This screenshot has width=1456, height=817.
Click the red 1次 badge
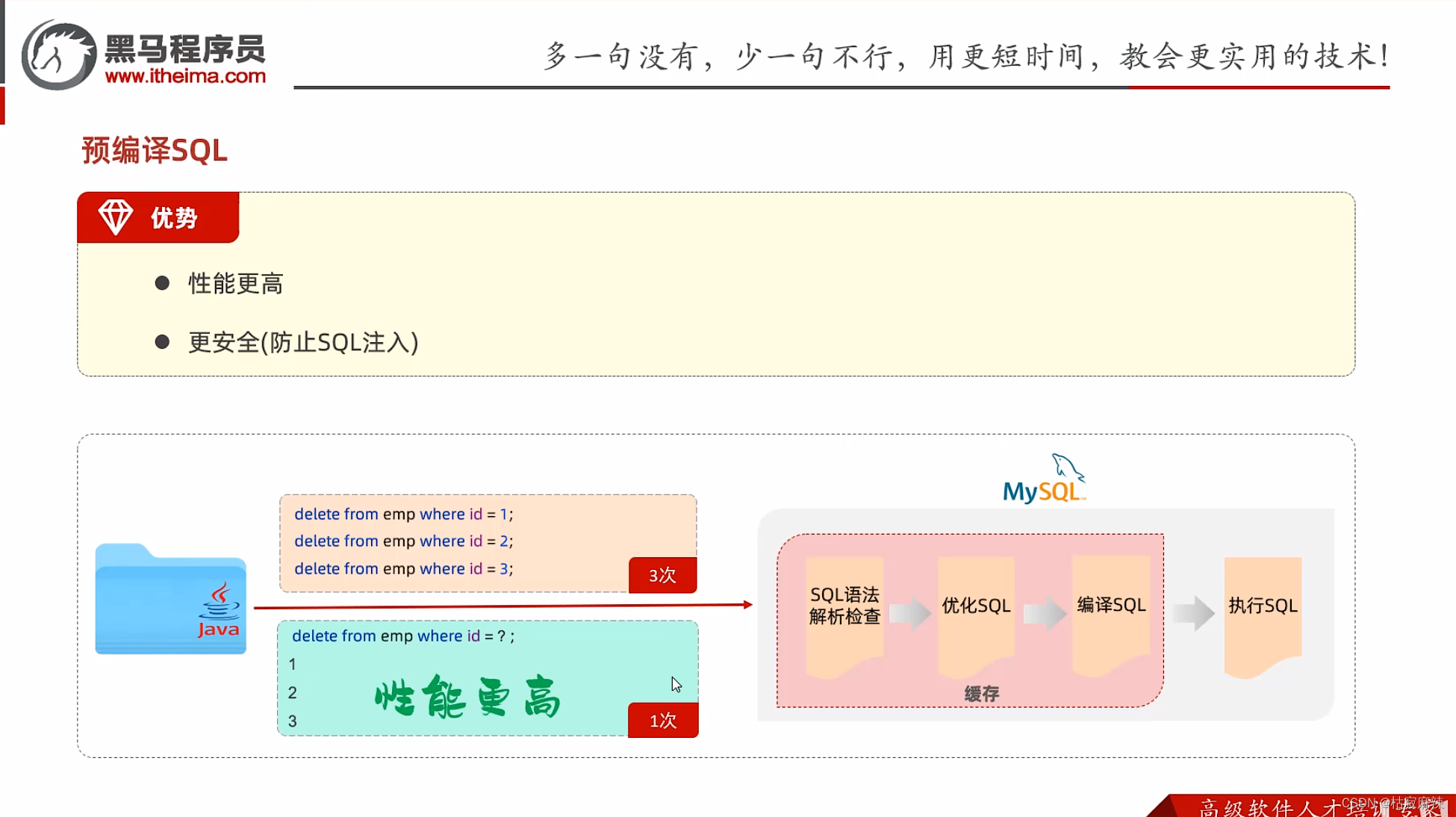click(663, 720)
